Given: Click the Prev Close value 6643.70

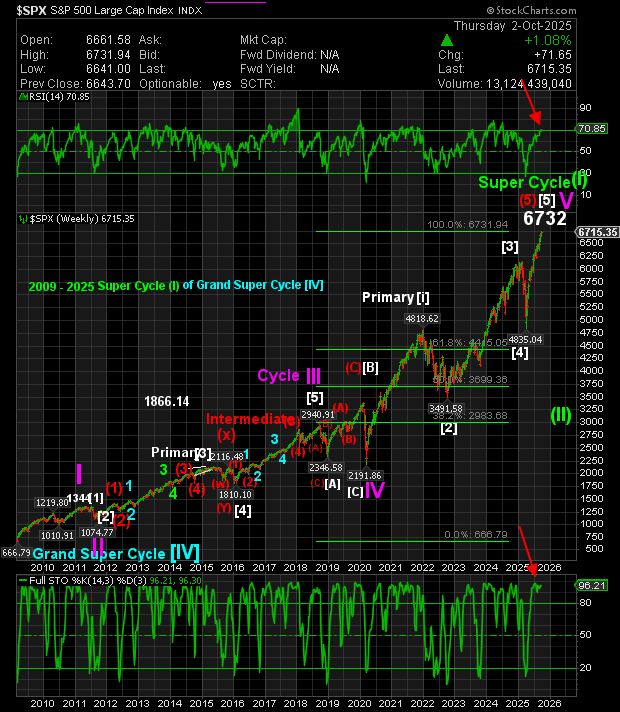Looking at the screenshot, I should [108, 84].
